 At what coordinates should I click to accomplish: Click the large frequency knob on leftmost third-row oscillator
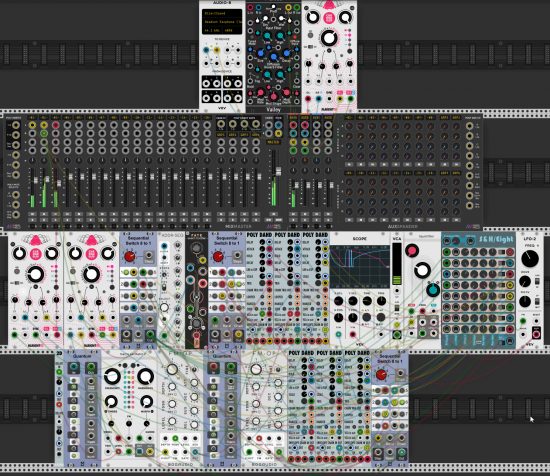[x=35, y=274]
